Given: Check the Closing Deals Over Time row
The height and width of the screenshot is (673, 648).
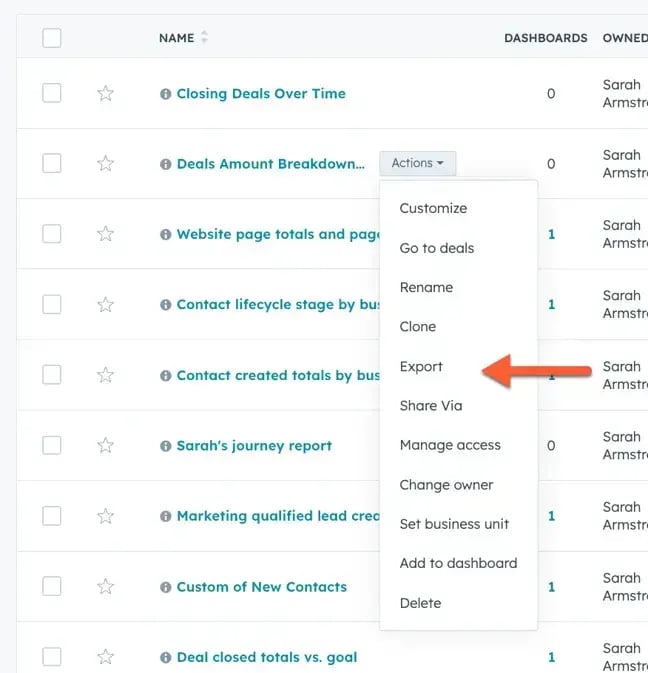Looking at the screenshot, I should coord(51,93).
